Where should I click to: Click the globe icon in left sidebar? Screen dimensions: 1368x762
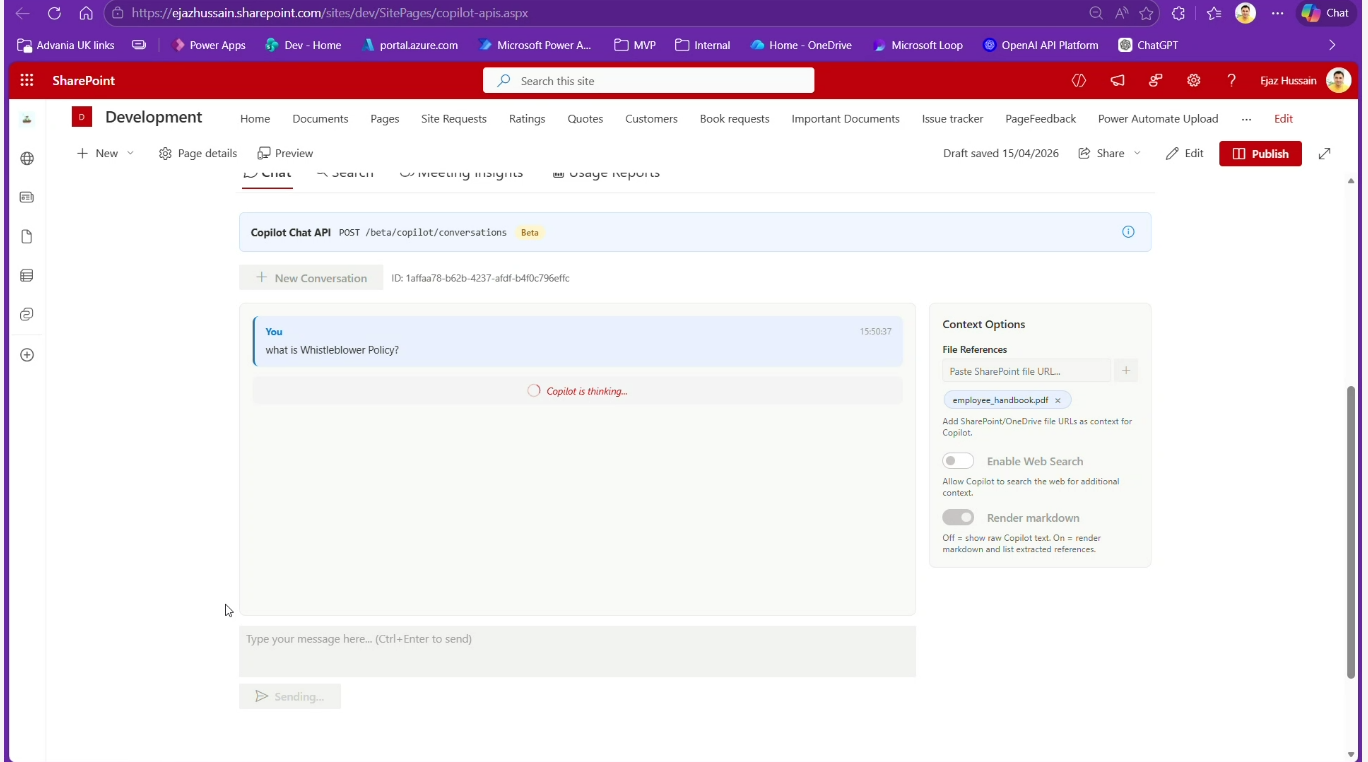pyautogui.click(x=27, y=158)
